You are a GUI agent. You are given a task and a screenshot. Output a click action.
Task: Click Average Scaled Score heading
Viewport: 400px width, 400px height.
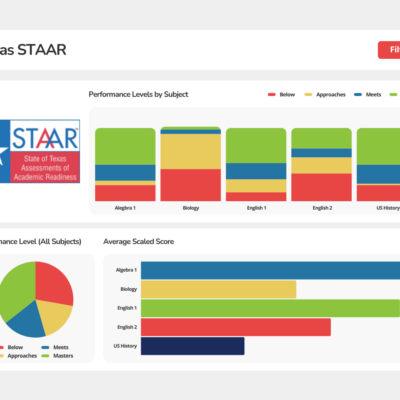139,242
